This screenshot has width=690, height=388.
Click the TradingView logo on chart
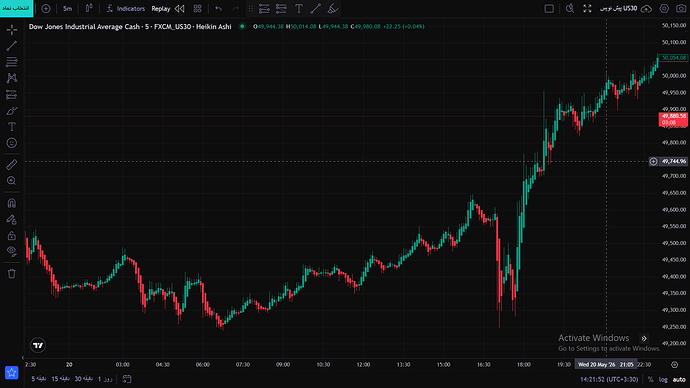tap(38, 345)
